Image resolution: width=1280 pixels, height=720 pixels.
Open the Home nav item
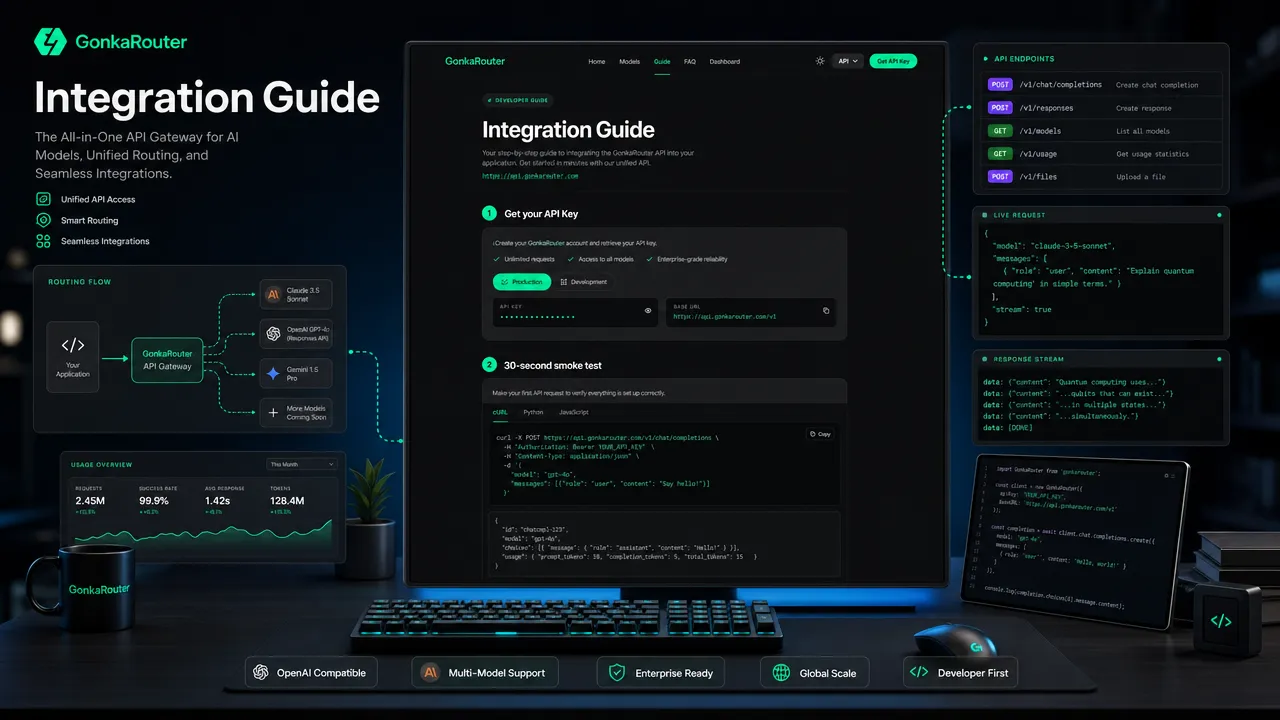click(597, 62)
